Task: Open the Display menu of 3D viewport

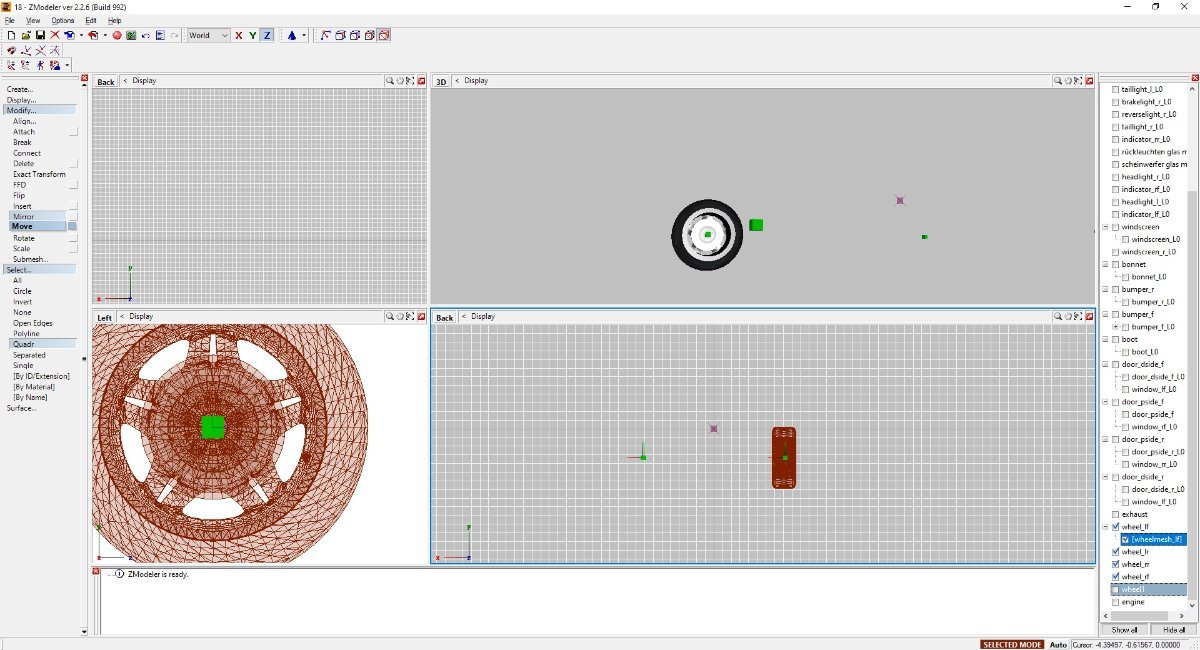Action: (x=476, y=81)
